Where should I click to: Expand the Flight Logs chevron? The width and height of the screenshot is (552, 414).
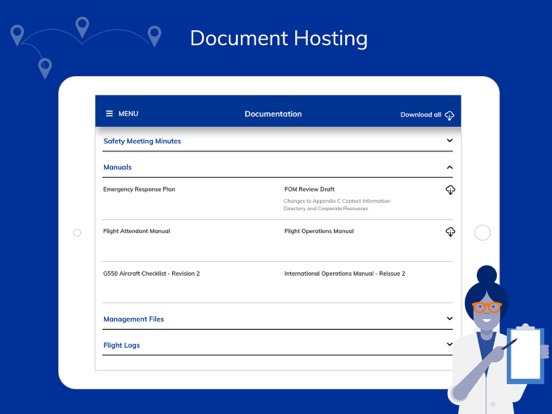tap(450, 344)
